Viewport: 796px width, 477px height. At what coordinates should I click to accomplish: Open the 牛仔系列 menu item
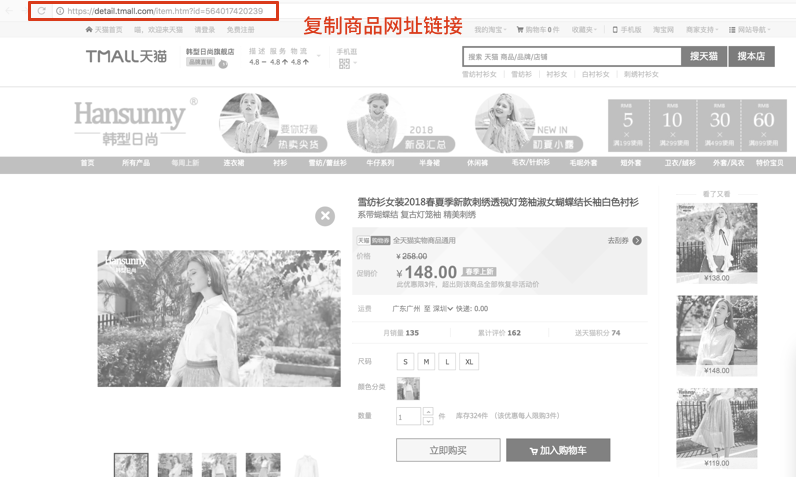tap(380, 163)
